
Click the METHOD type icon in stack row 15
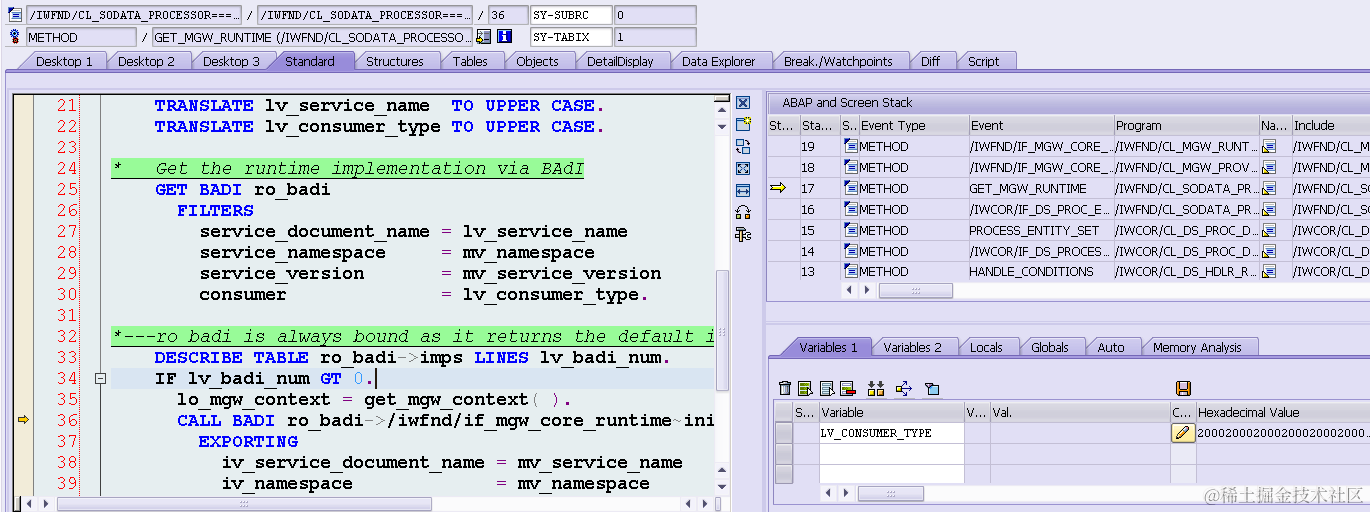[x=851, y=230]
